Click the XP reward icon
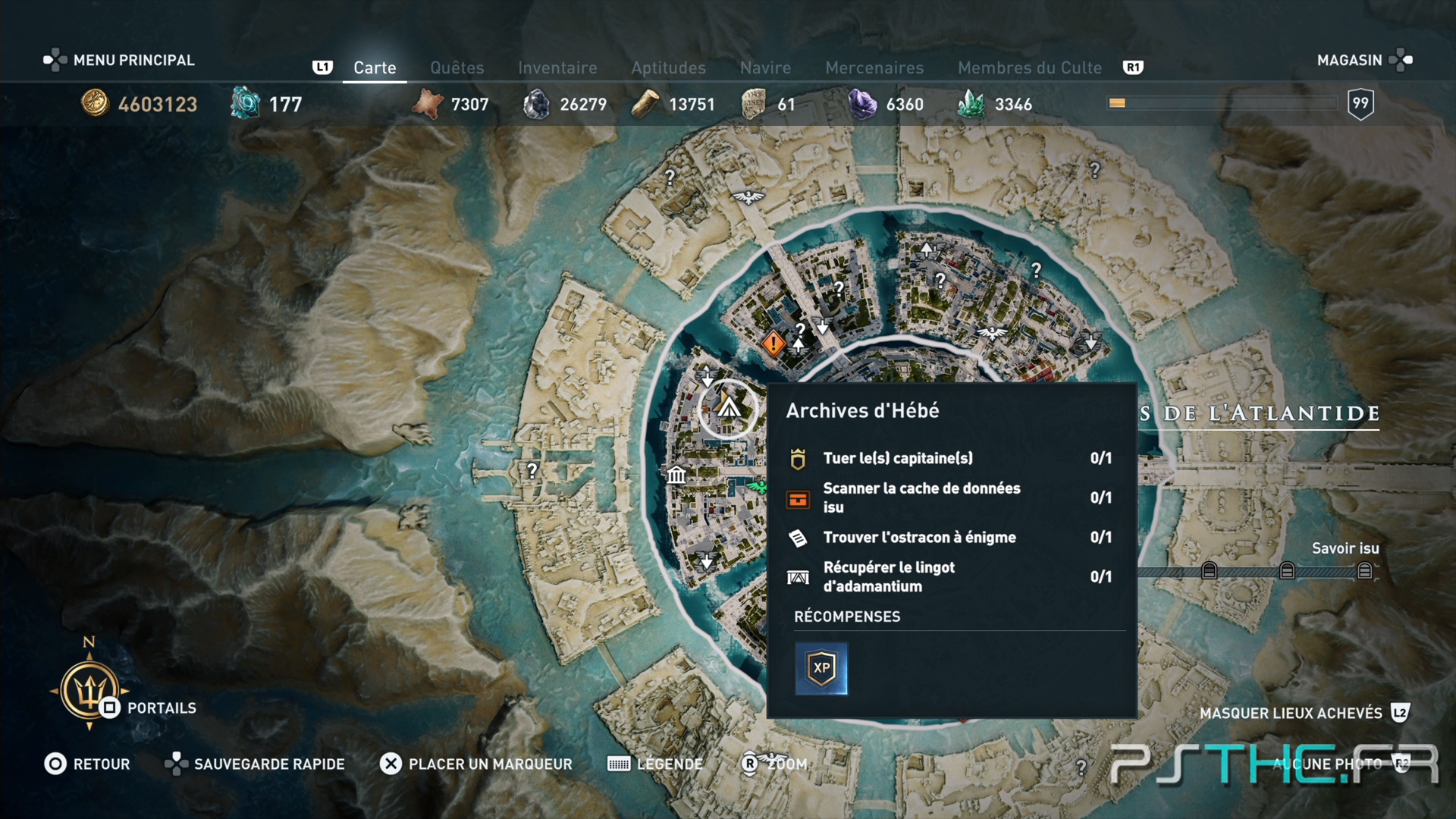This screenshot has width=1456, height=819. pyautogui.click(x=821, y=668)
